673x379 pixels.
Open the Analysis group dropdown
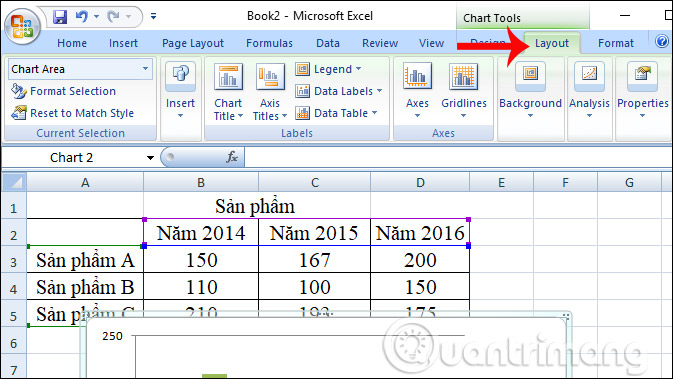pyautogui.click(x=589, y=91)
